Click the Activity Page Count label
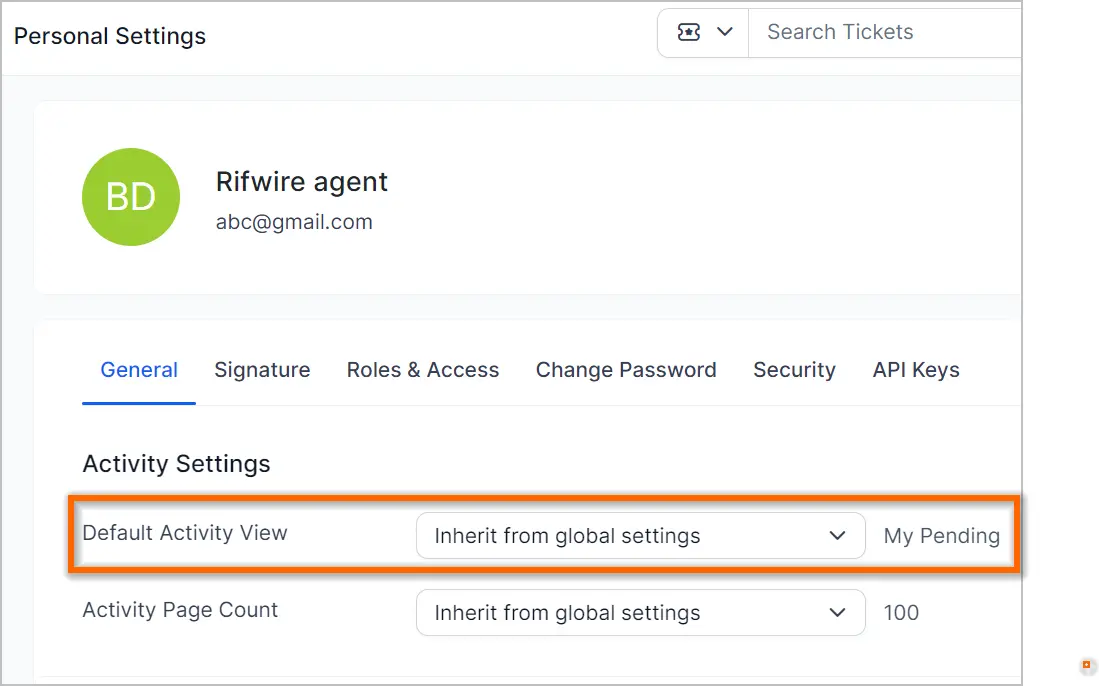Screen dimensions: 1099x686 (x=180, y=610)
